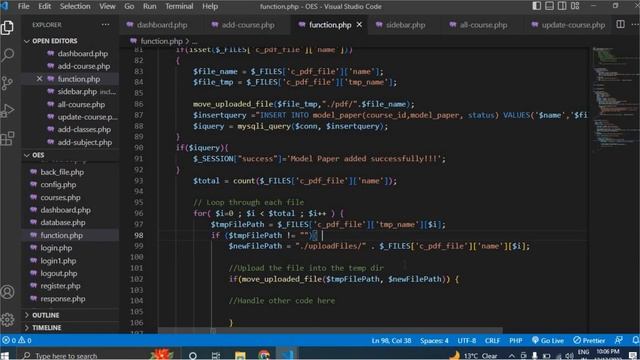Open config.php in the OES folder
The width and height of the screenshot is (640, 360).
(x=58, y=184)
